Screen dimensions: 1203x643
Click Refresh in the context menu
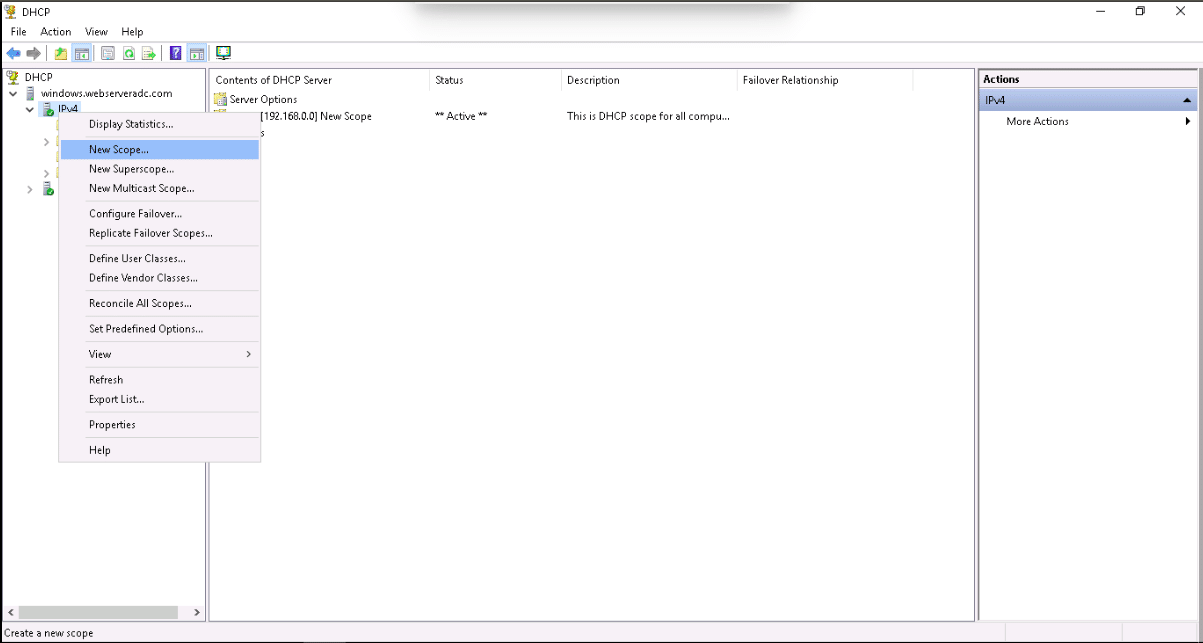click(160, 380)
